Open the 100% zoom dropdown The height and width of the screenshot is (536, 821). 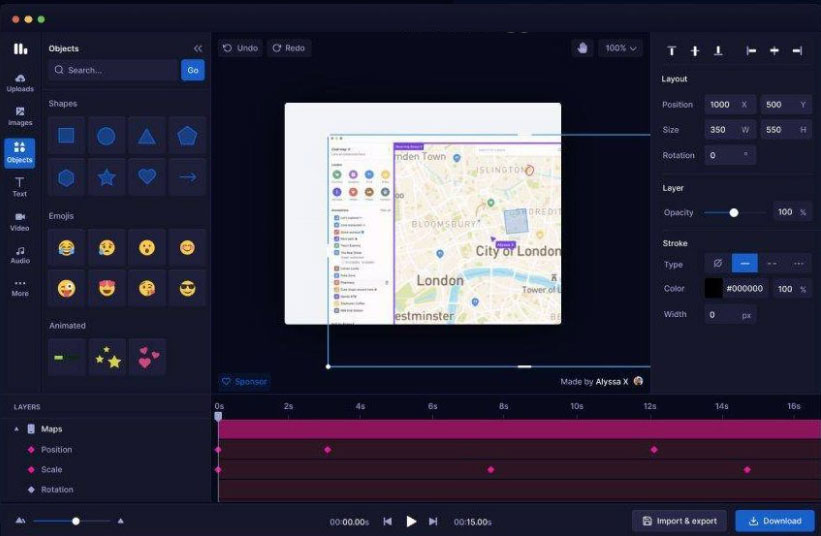pos(620,48)
